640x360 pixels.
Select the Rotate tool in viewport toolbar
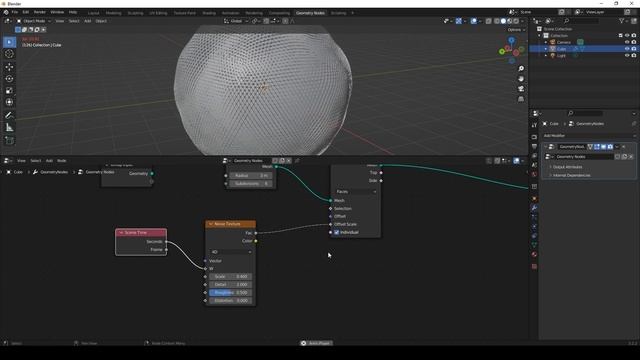[x=9, y=78]
